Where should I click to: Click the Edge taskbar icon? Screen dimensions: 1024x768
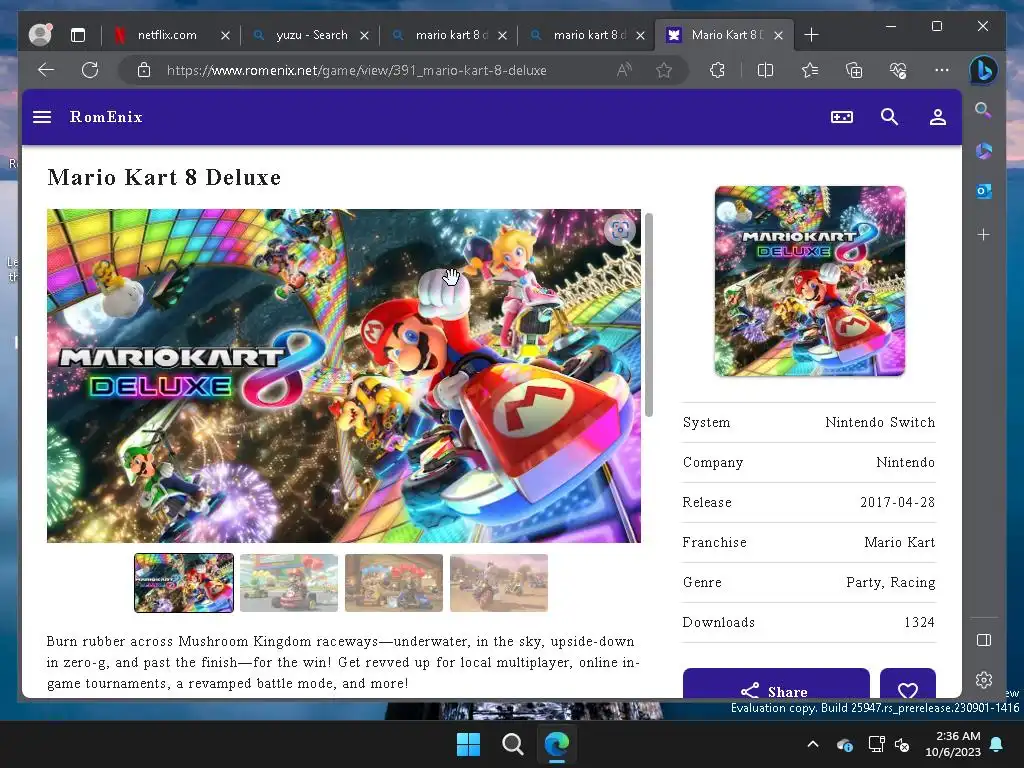tap(556, 744)
